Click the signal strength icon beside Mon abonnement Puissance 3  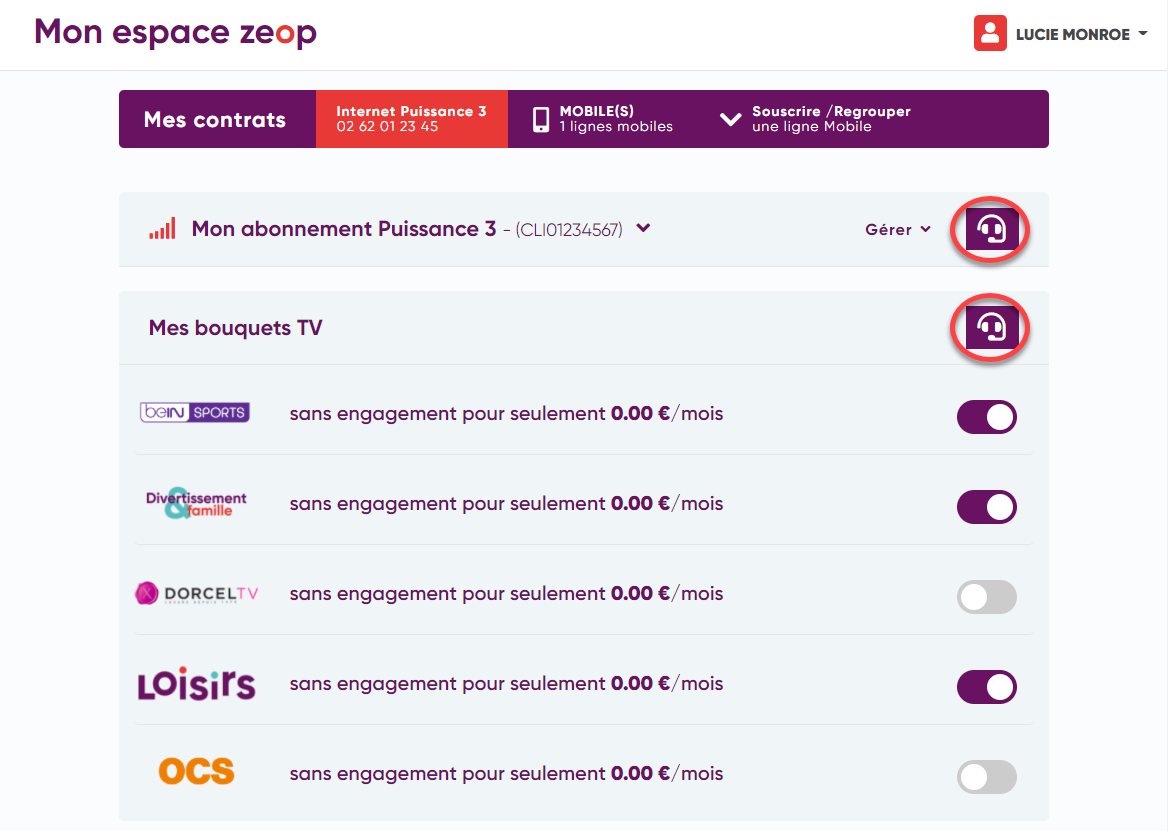click(162, 228)
